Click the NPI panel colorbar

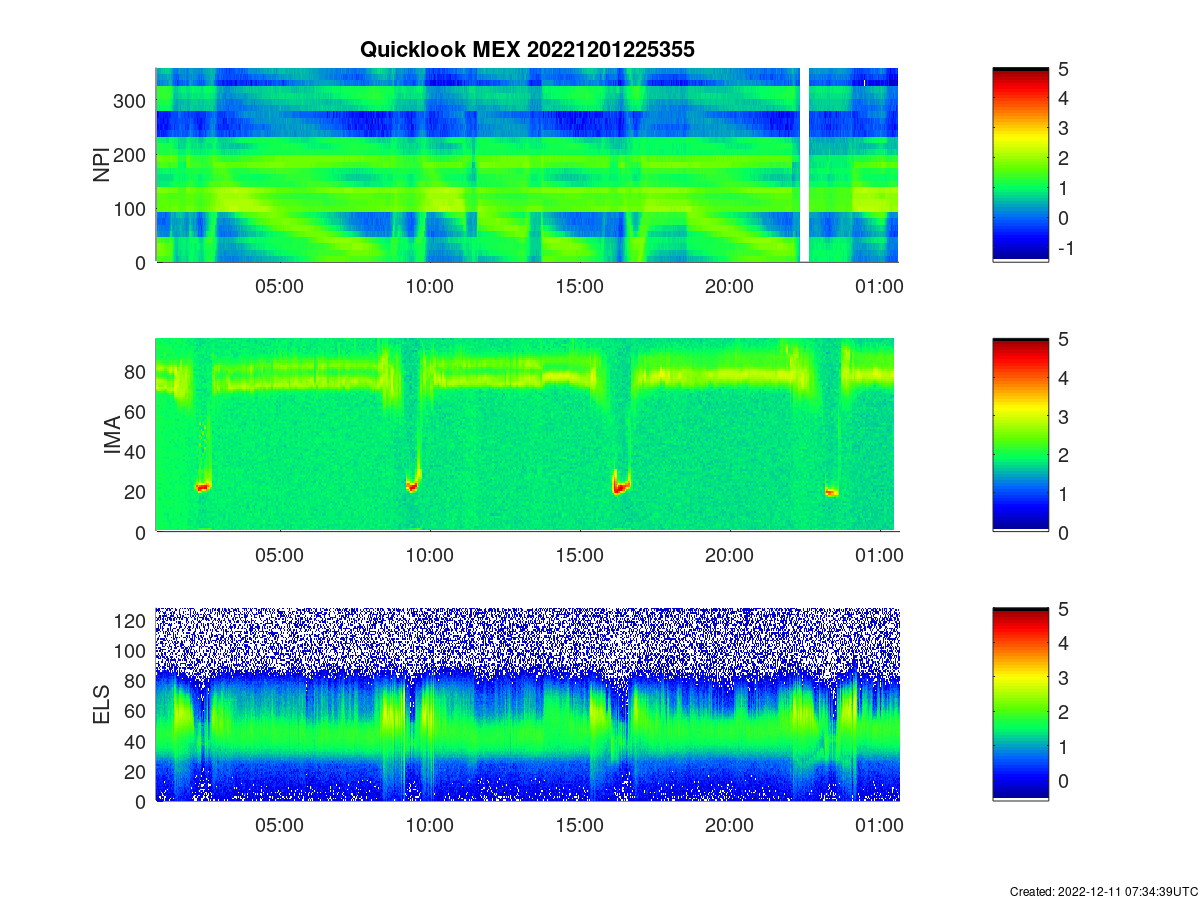pyautogui.click(x=1020, y=165)
